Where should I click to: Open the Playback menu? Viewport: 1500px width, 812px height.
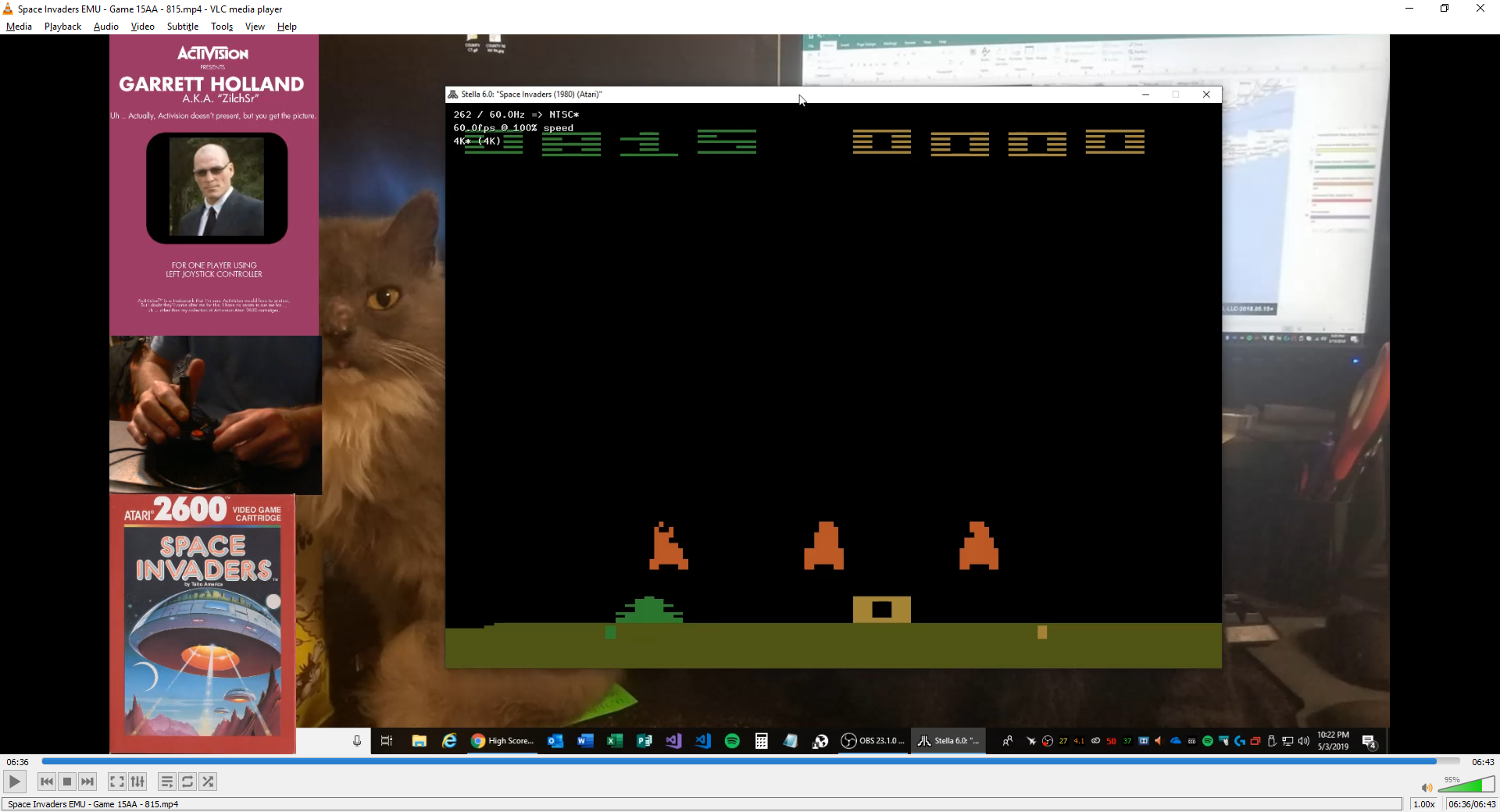62,27
